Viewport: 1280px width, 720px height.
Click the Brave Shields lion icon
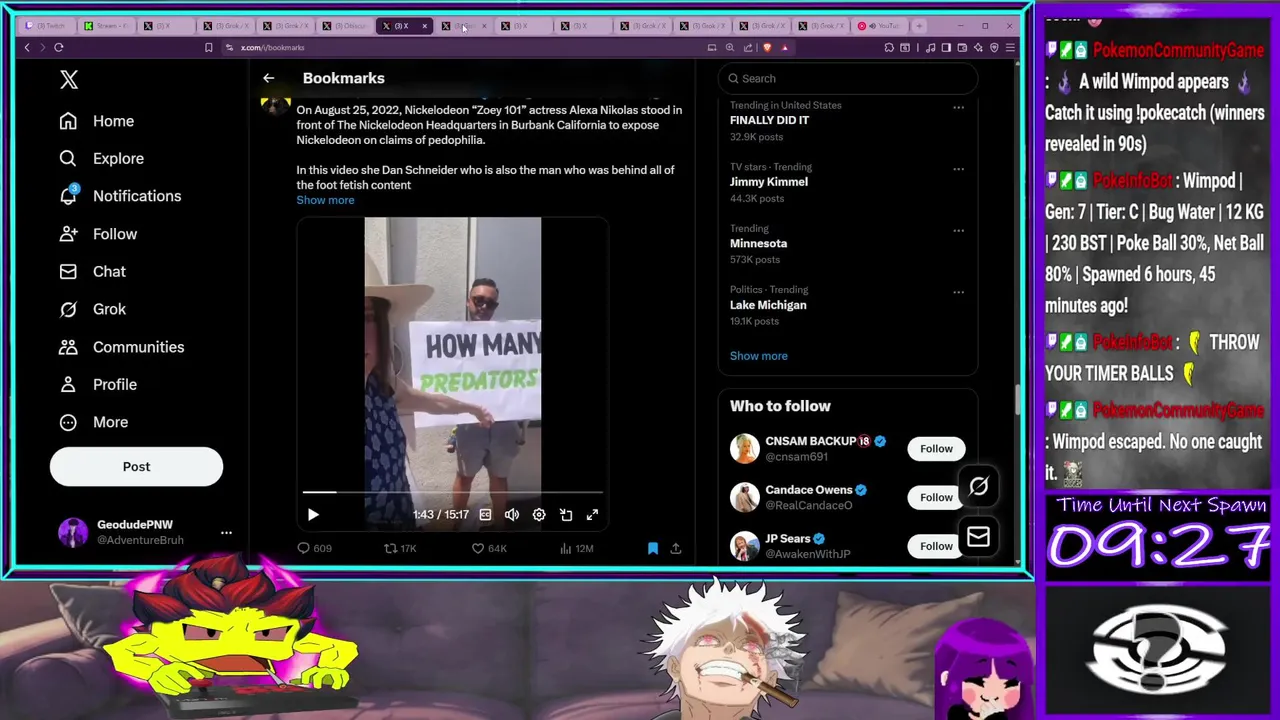pyautogui.click(x=767, y=48)
